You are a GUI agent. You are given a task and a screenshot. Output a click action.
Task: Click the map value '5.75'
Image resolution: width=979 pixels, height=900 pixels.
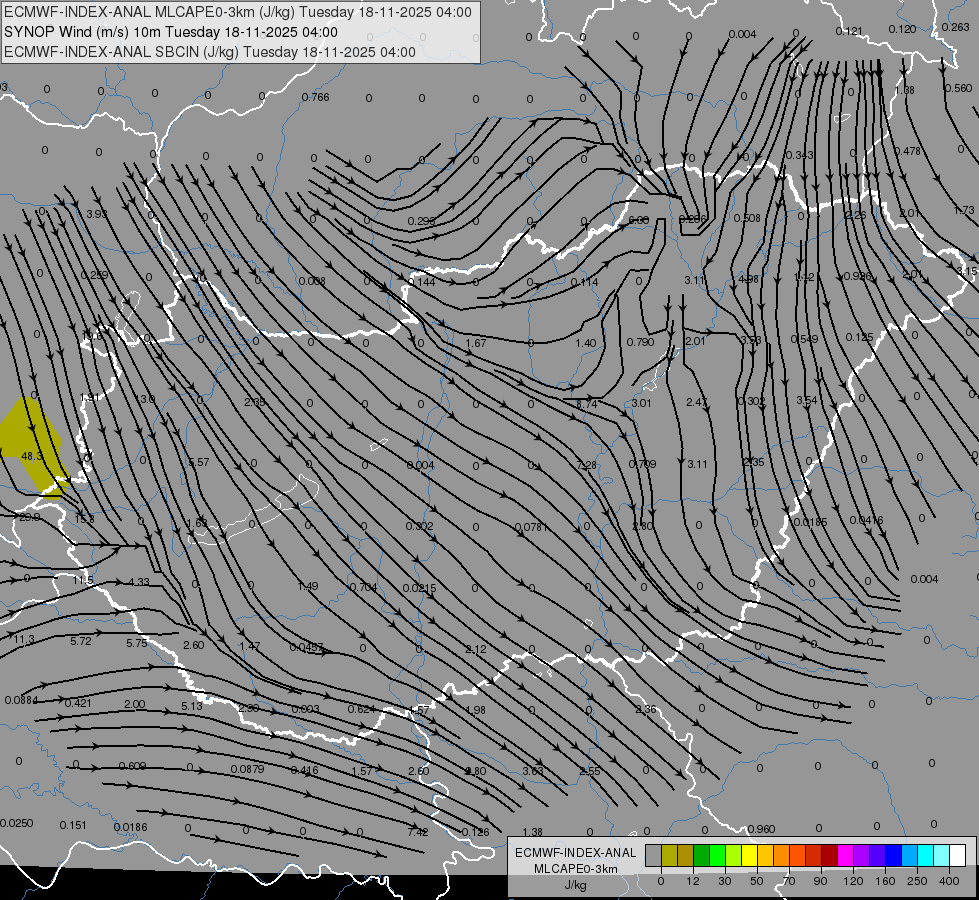137,643
